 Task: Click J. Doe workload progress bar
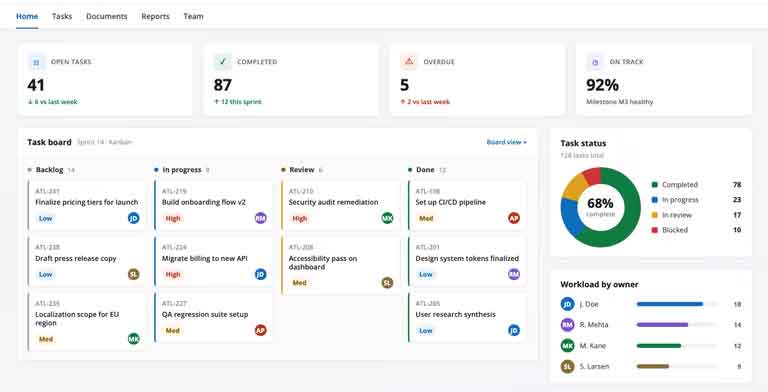677,304
